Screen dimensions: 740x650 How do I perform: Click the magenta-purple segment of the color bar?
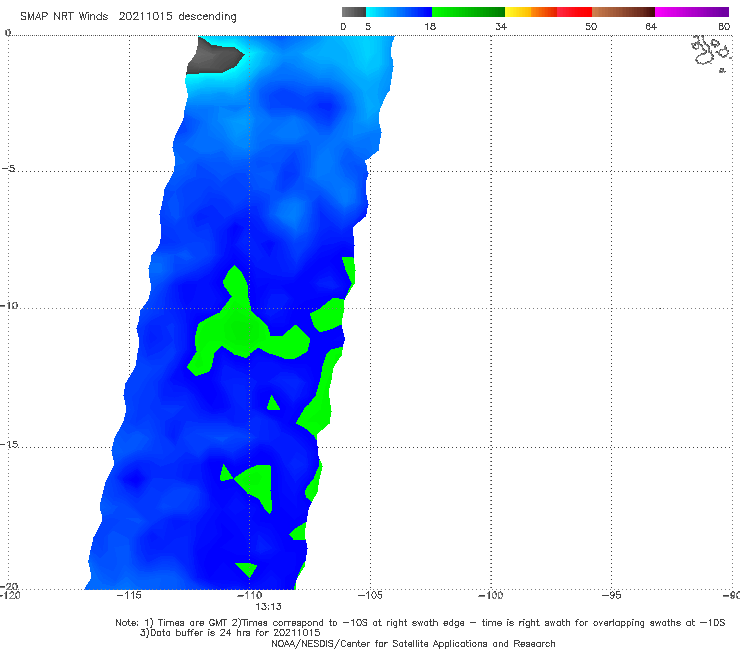click(x=692, y=12)
